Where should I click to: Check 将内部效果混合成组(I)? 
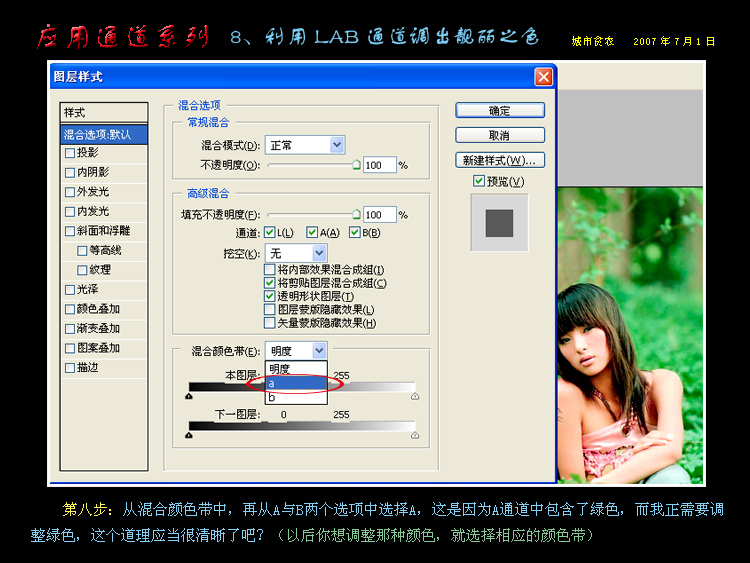pos(269,270)
